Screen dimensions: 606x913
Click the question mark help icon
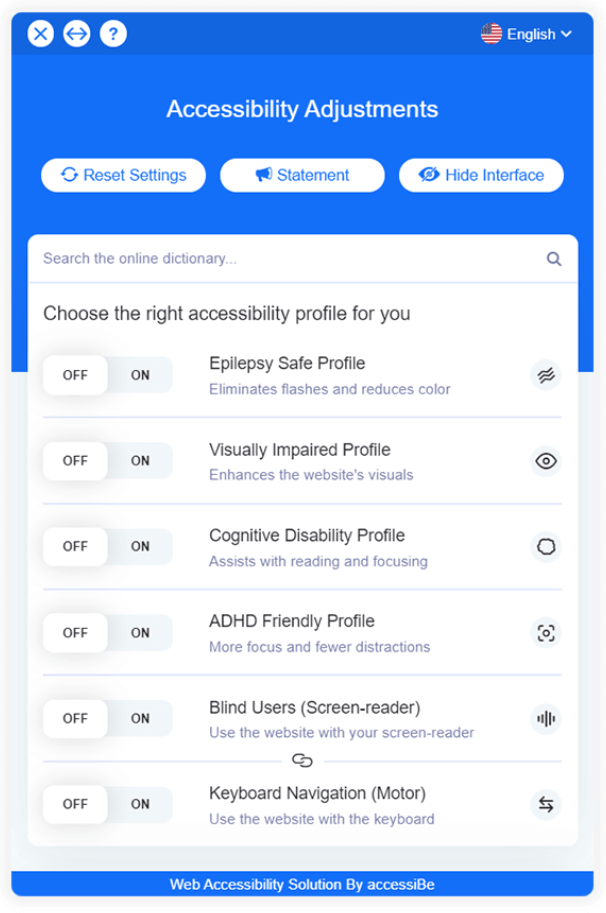[x=113, y=34]
